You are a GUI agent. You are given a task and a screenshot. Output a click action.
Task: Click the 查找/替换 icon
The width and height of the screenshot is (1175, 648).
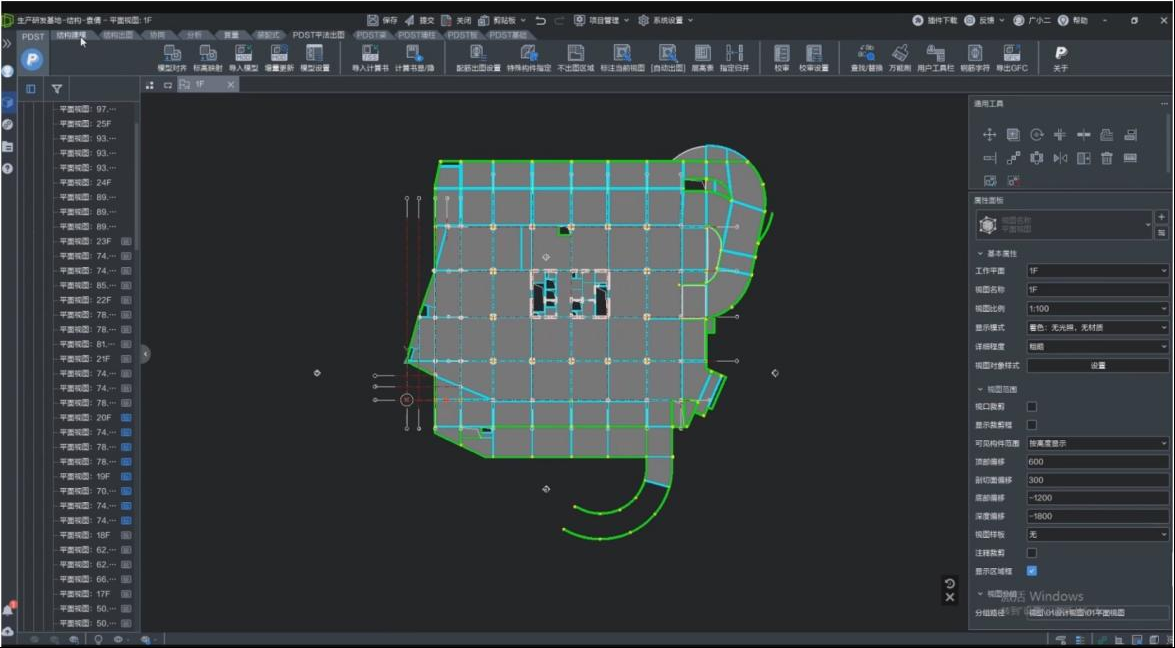(866, 53)
